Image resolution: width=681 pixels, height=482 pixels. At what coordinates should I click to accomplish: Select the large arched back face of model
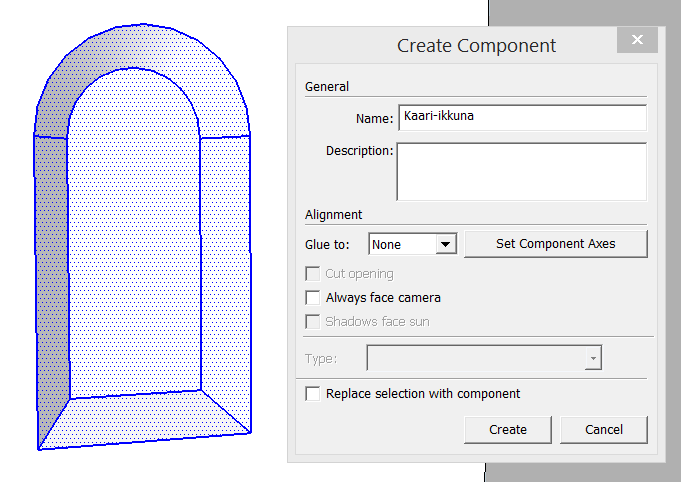135,250
